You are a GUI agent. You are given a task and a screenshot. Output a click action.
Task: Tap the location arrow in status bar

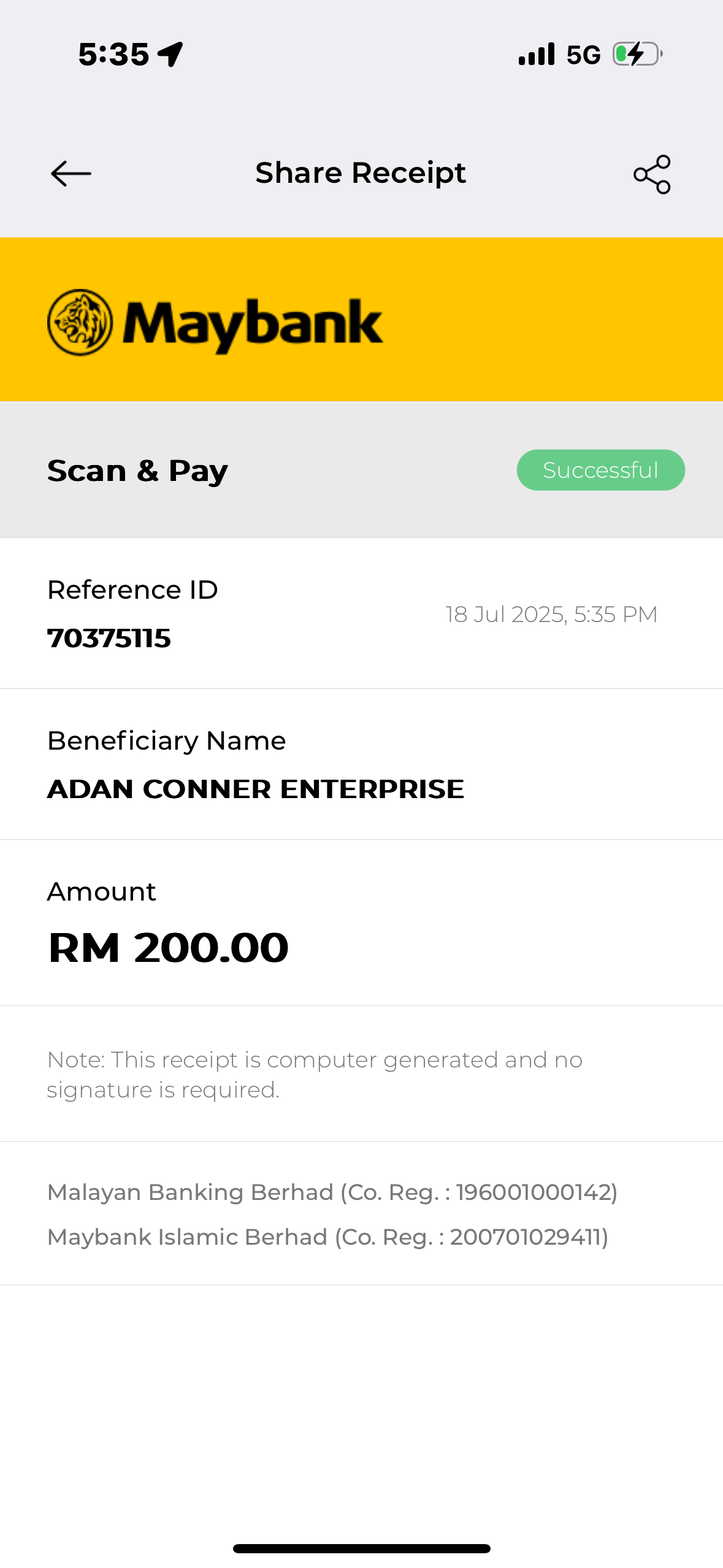pyautogui.click(x=170, y=54)
